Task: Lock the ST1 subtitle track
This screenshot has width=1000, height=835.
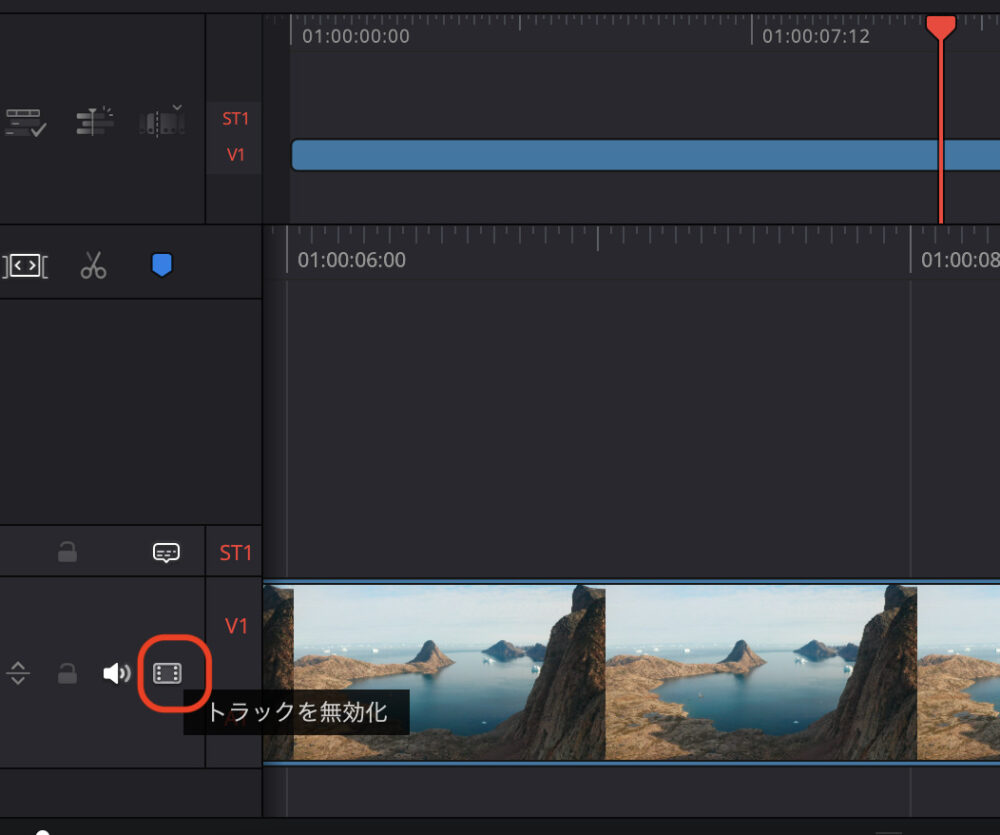Action: click(x=67, y=551)
